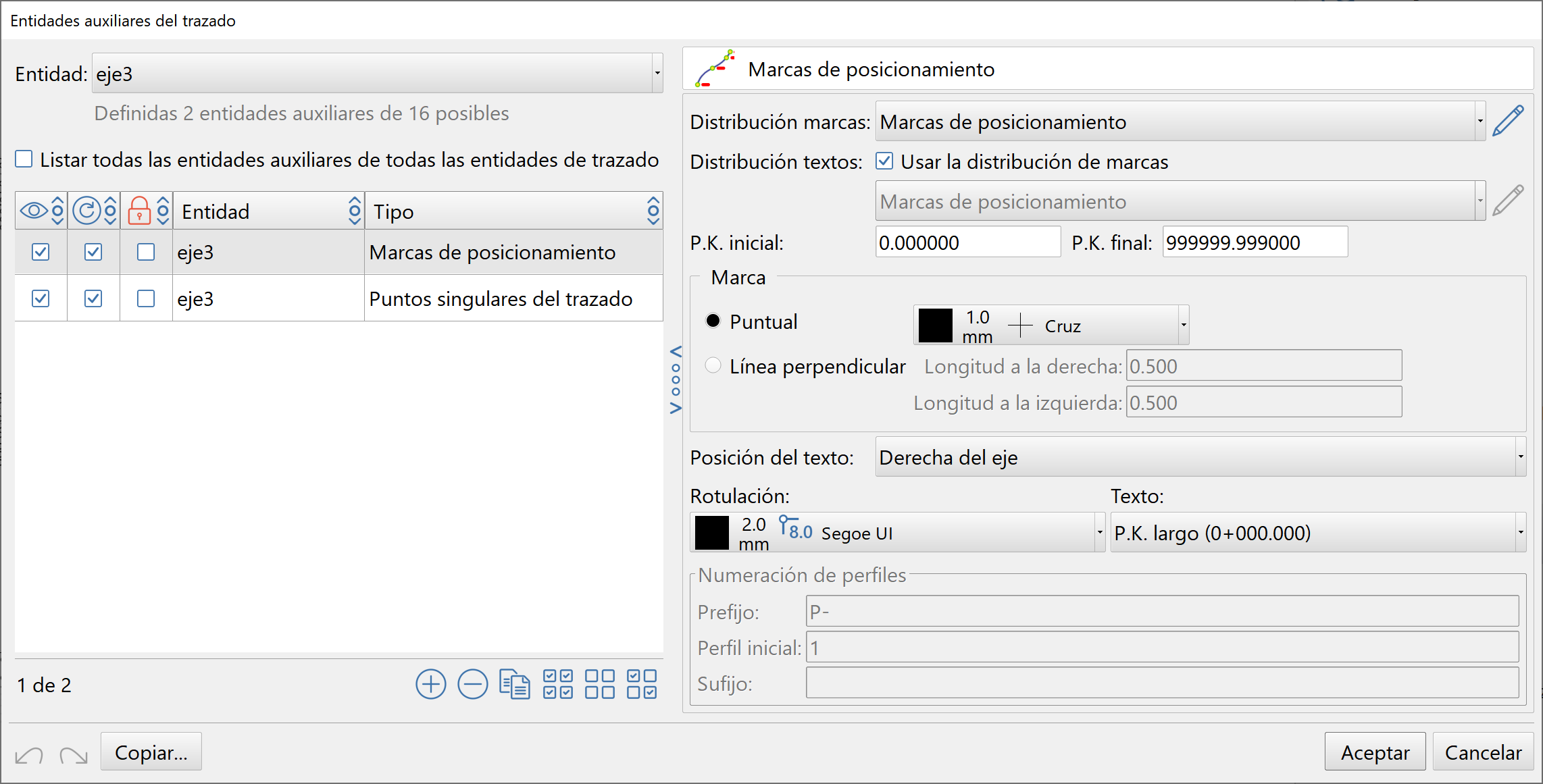Viewport: 1543px width, 784px height.
Task: Click the remove entity minus icon
Action: coord(473,685)
